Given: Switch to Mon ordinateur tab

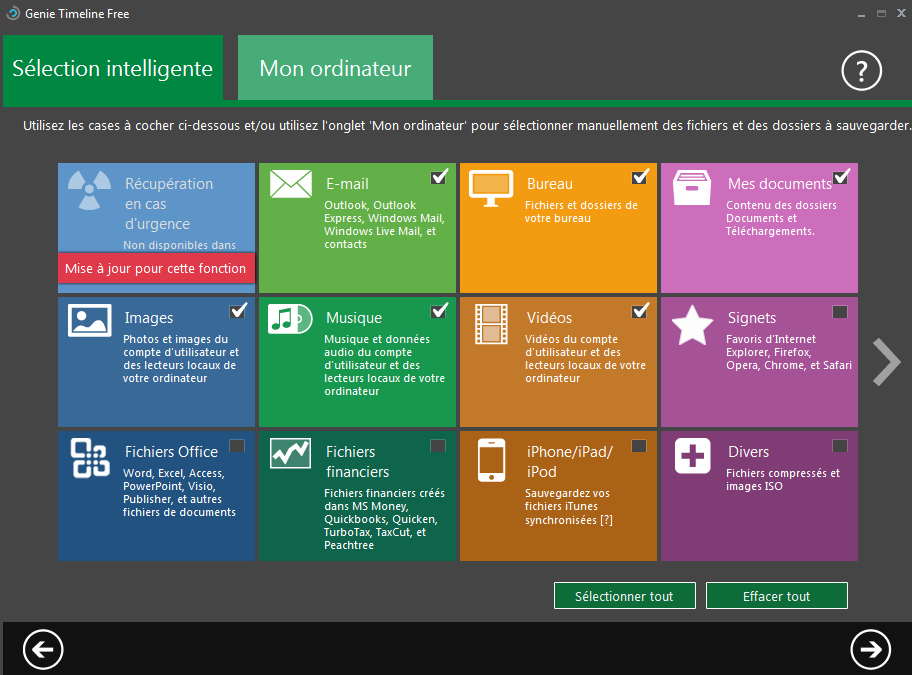Looking at the screenshot, I should pyautogui.click(x=335, y=69).
